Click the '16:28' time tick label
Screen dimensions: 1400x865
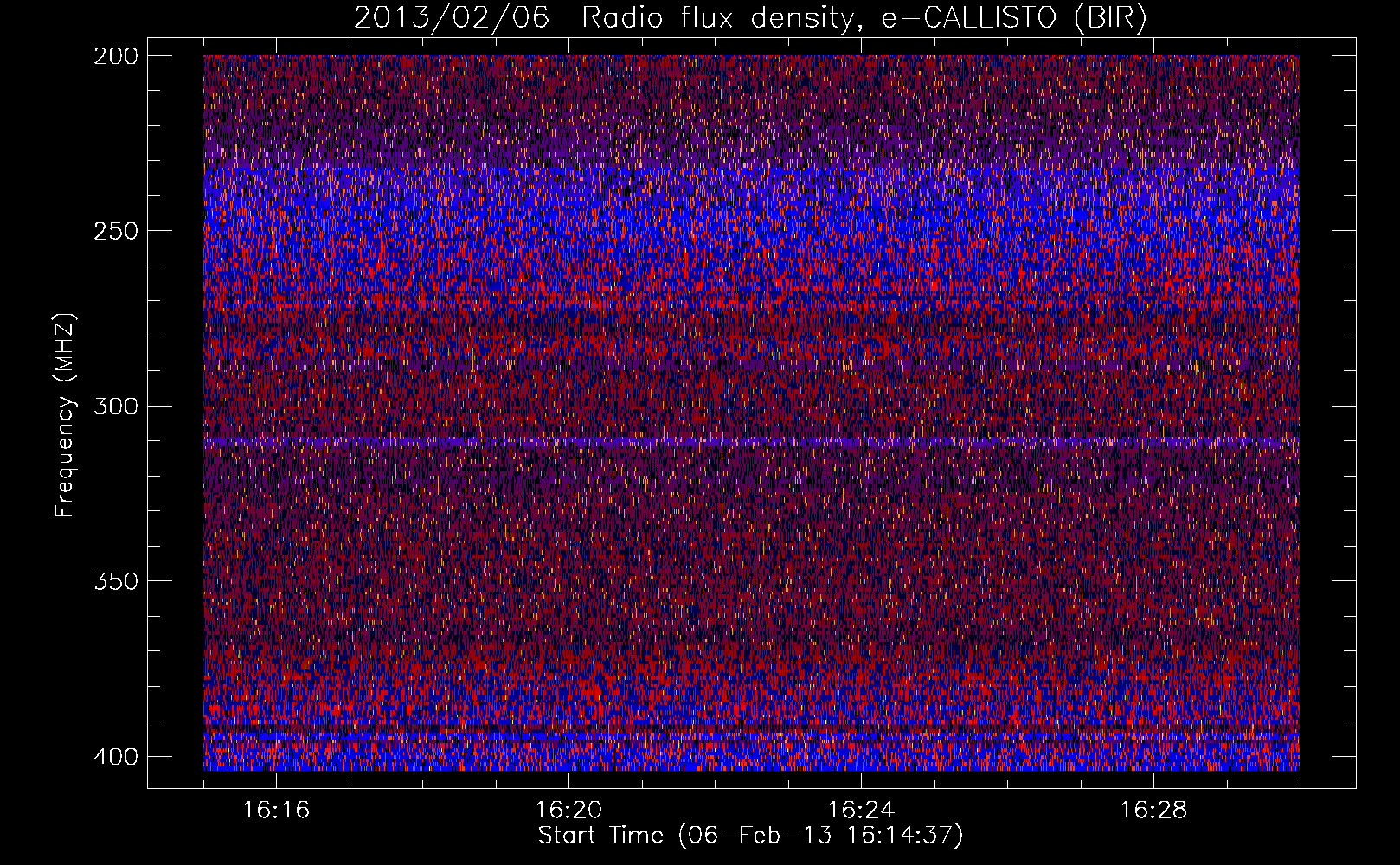(1153, 811)
